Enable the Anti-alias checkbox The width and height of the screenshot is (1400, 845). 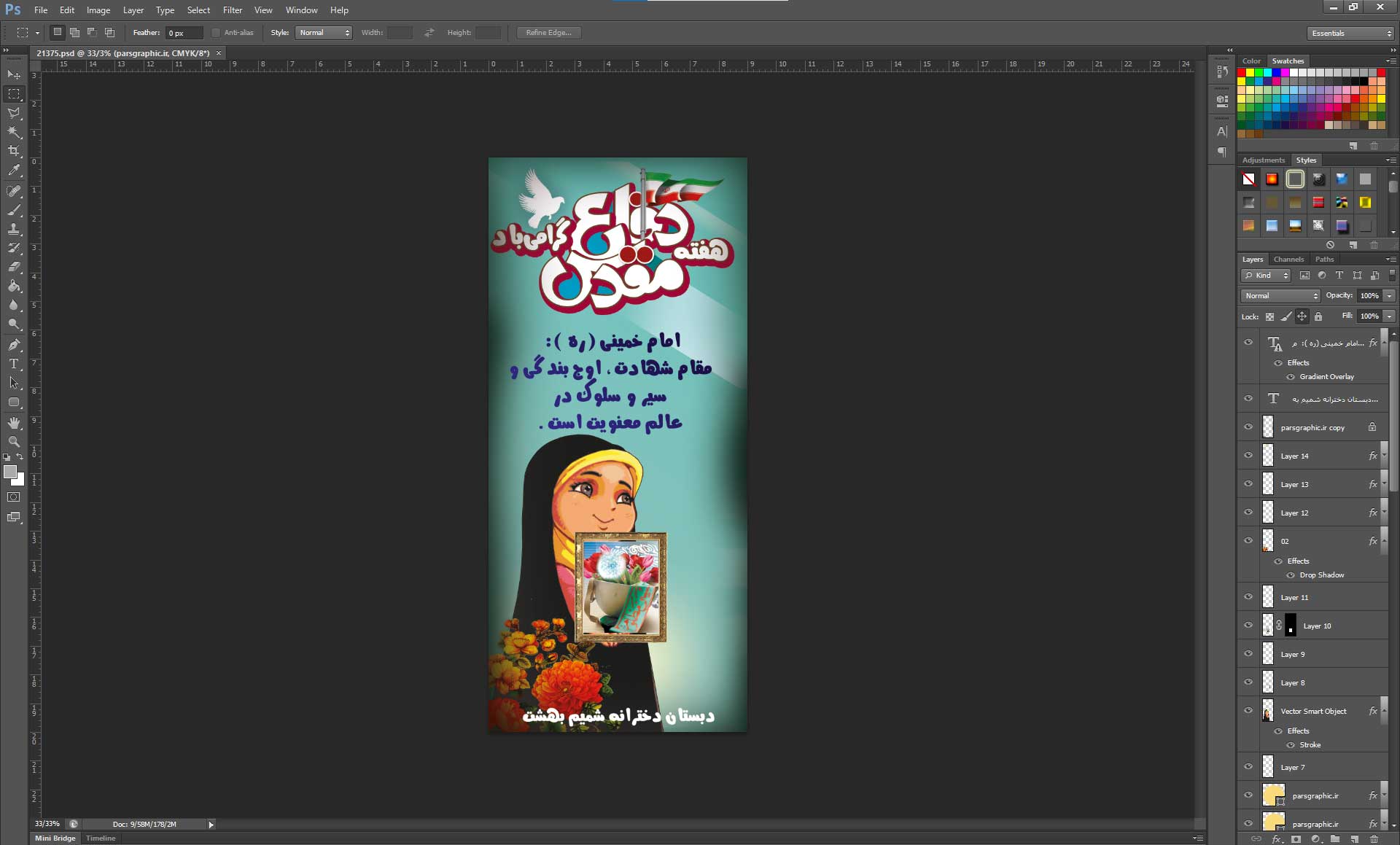coord(216,33)
